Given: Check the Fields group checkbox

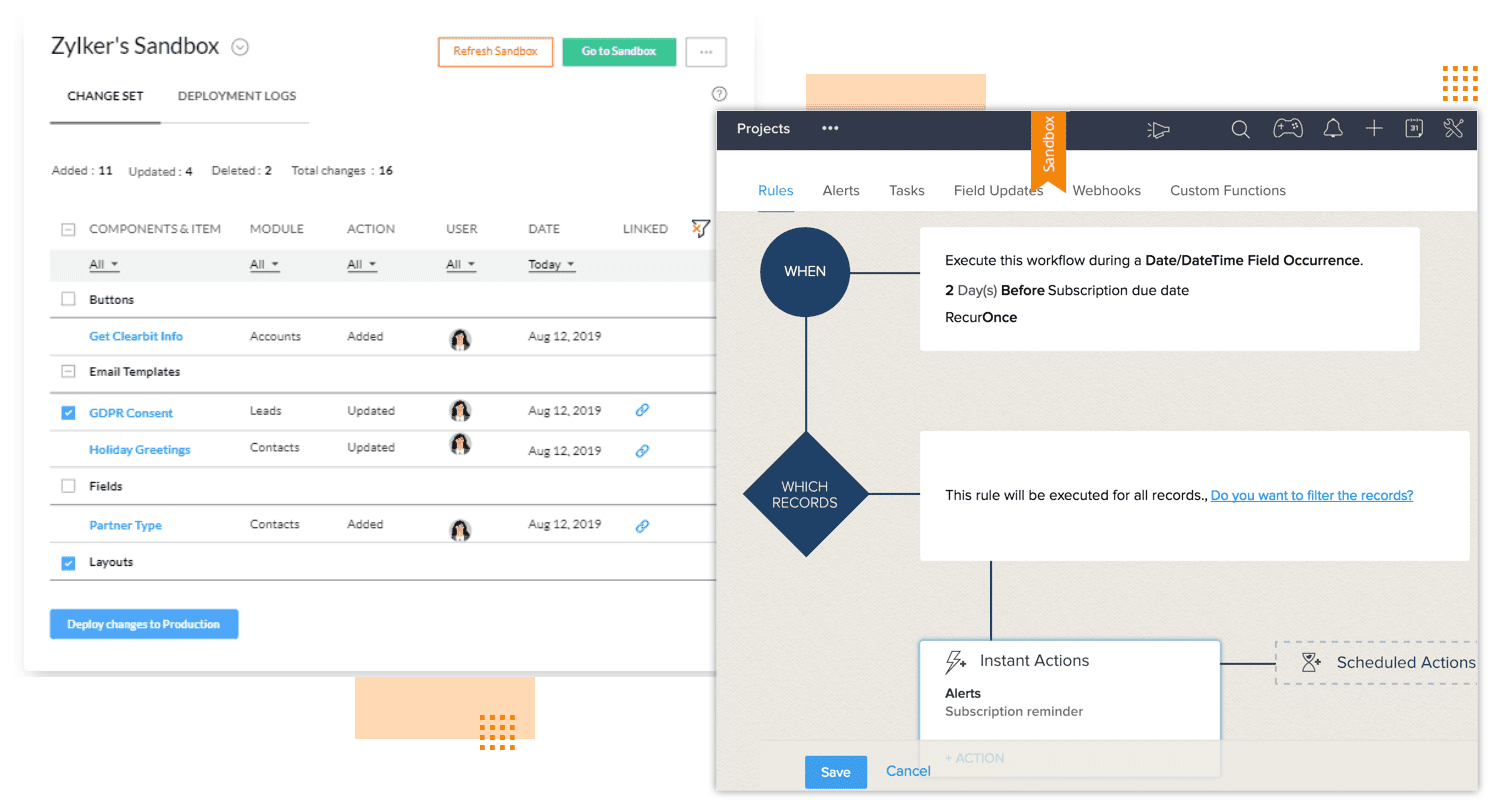Looking at the screenshot, I should pos(68,486).
